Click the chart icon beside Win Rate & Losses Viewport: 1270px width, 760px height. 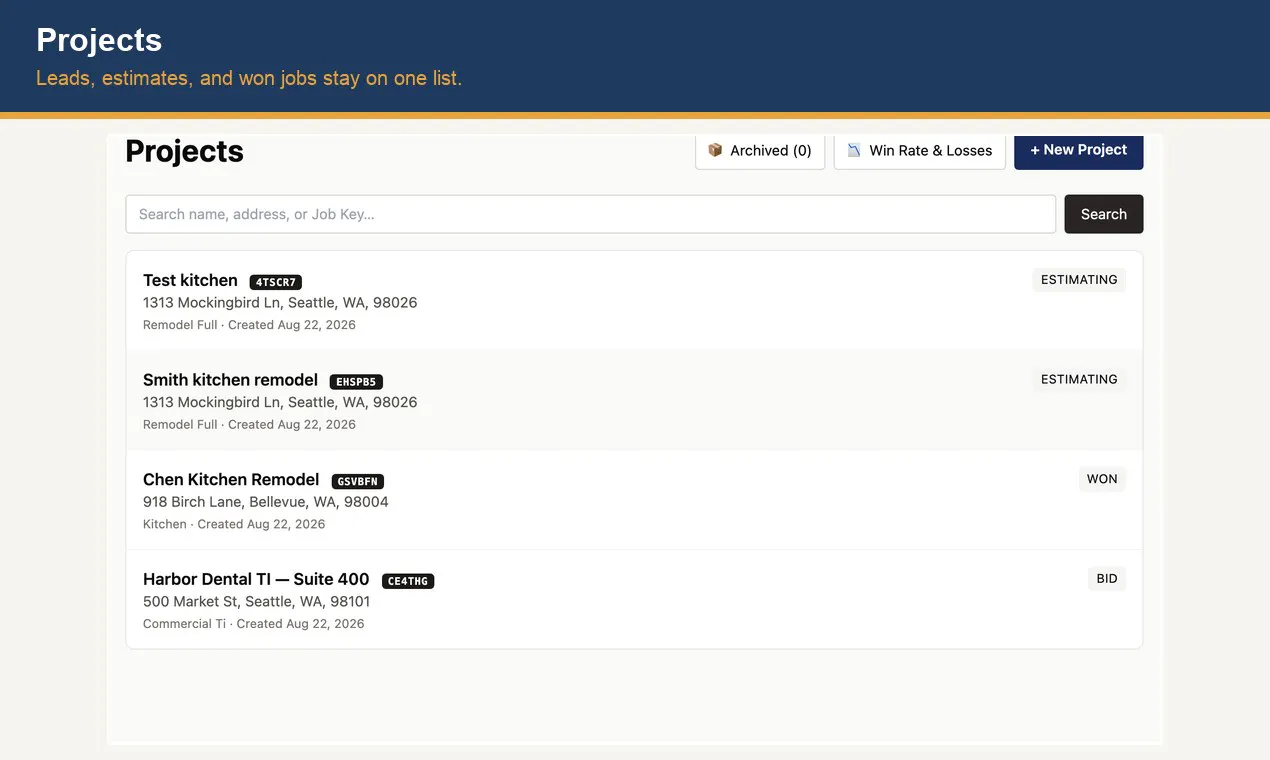(x=854, y=150)
